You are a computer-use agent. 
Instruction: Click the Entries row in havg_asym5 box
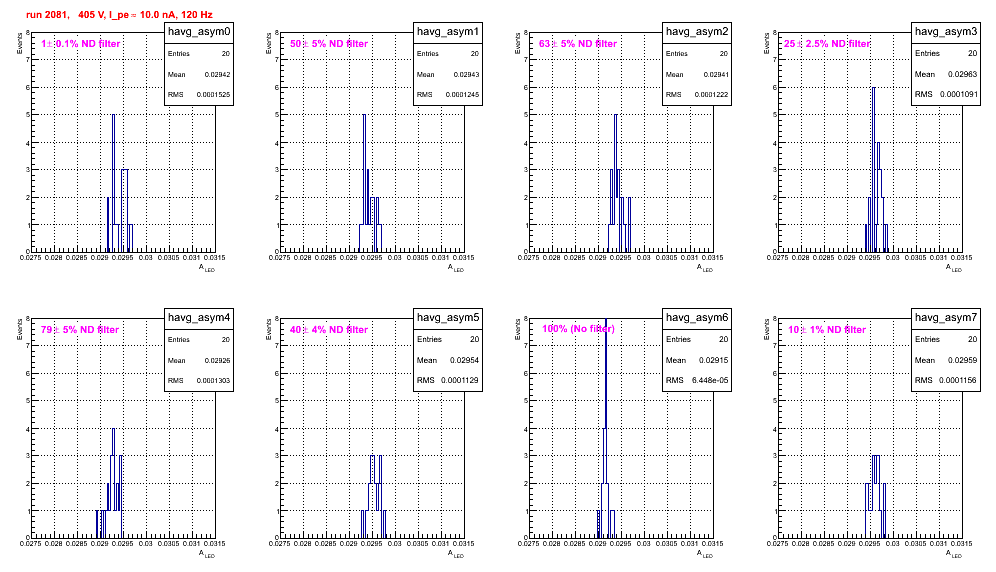click(x=448, y=339)
